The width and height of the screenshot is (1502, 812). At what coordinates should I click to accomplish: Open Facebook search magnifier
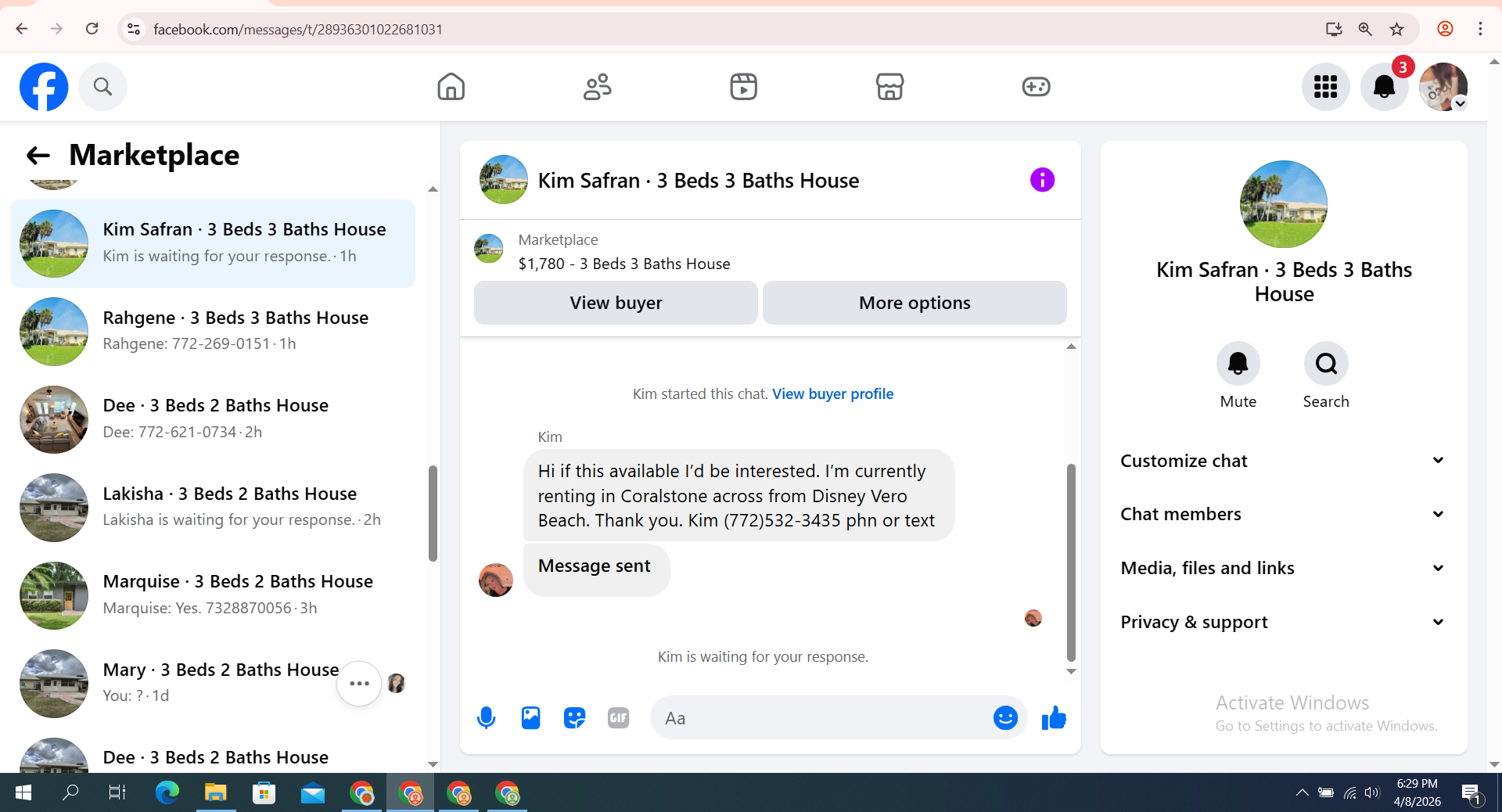pyautogui.click(x=102, y=87)
